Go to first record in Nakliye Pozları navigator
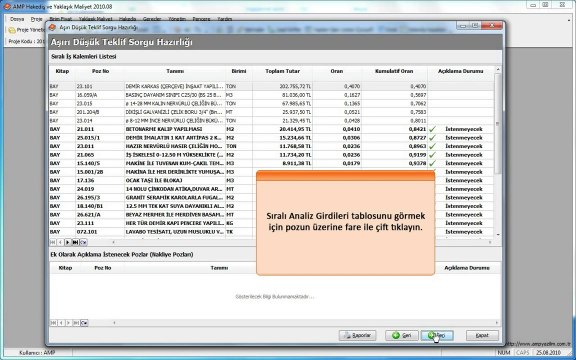Viewport: 576px width, 360px height. (x=53, y=323)
